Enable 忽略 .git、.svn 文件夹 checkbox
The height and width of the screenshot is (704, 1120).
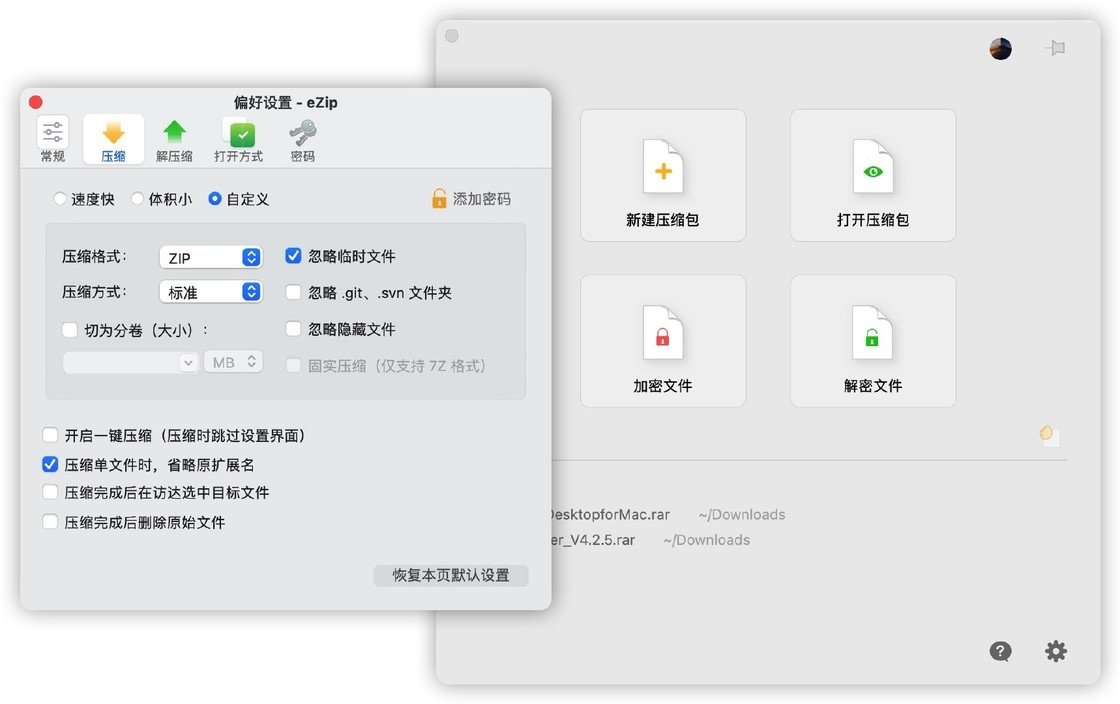tap(293, 292)
